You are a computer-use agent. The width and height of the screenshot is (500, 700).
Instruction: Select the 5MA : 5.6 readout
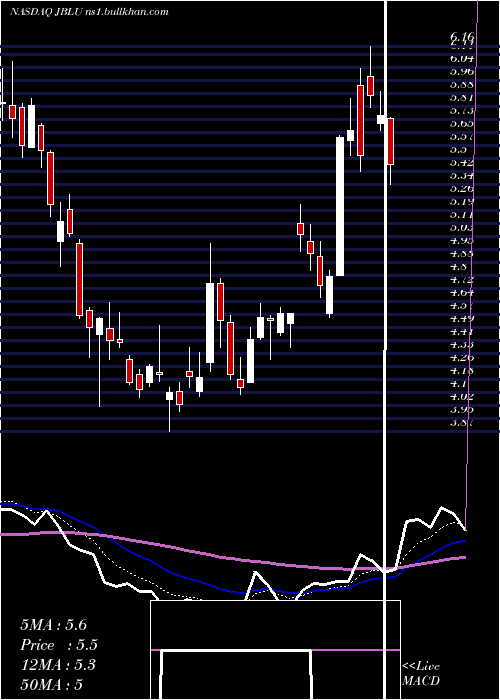pos(54,625)
